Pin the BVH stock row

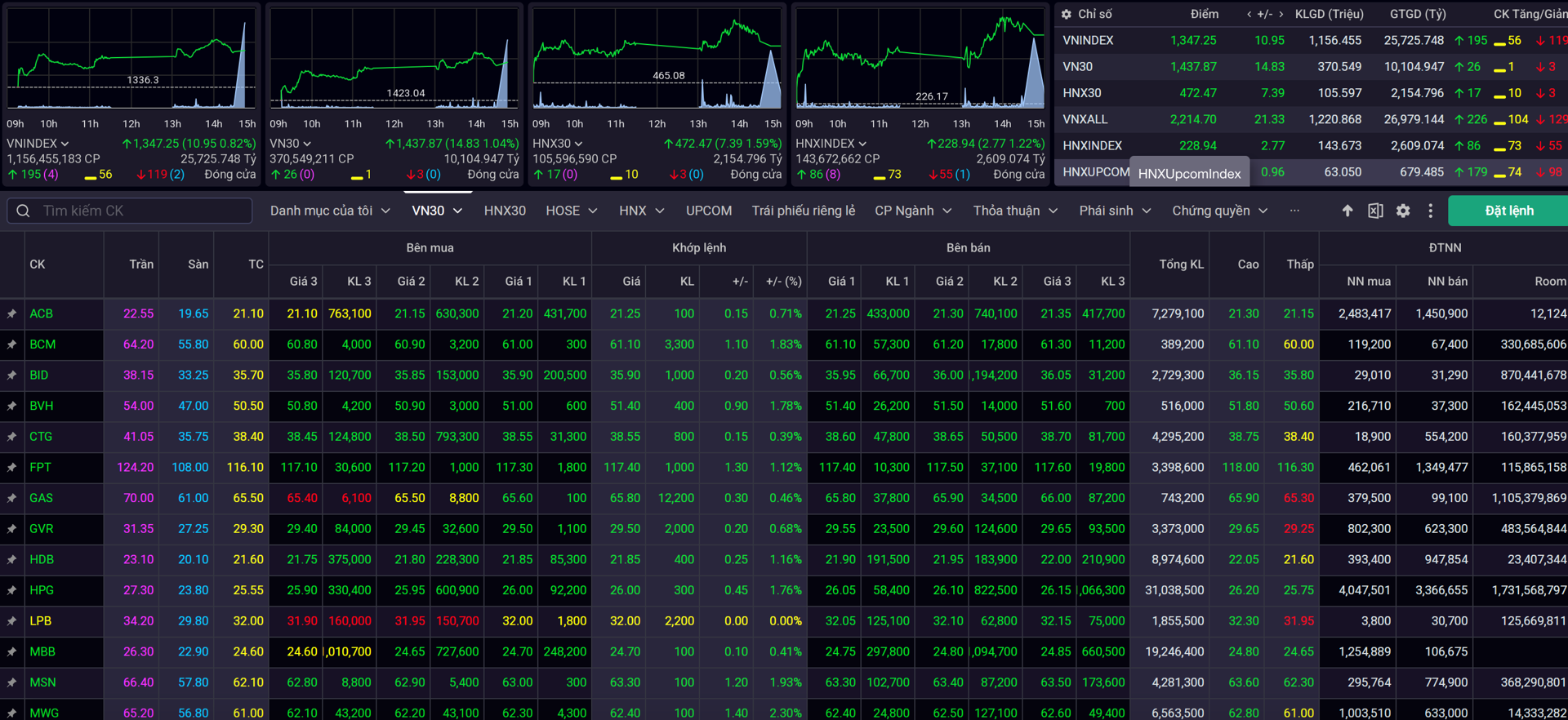(x=11, y=406)
